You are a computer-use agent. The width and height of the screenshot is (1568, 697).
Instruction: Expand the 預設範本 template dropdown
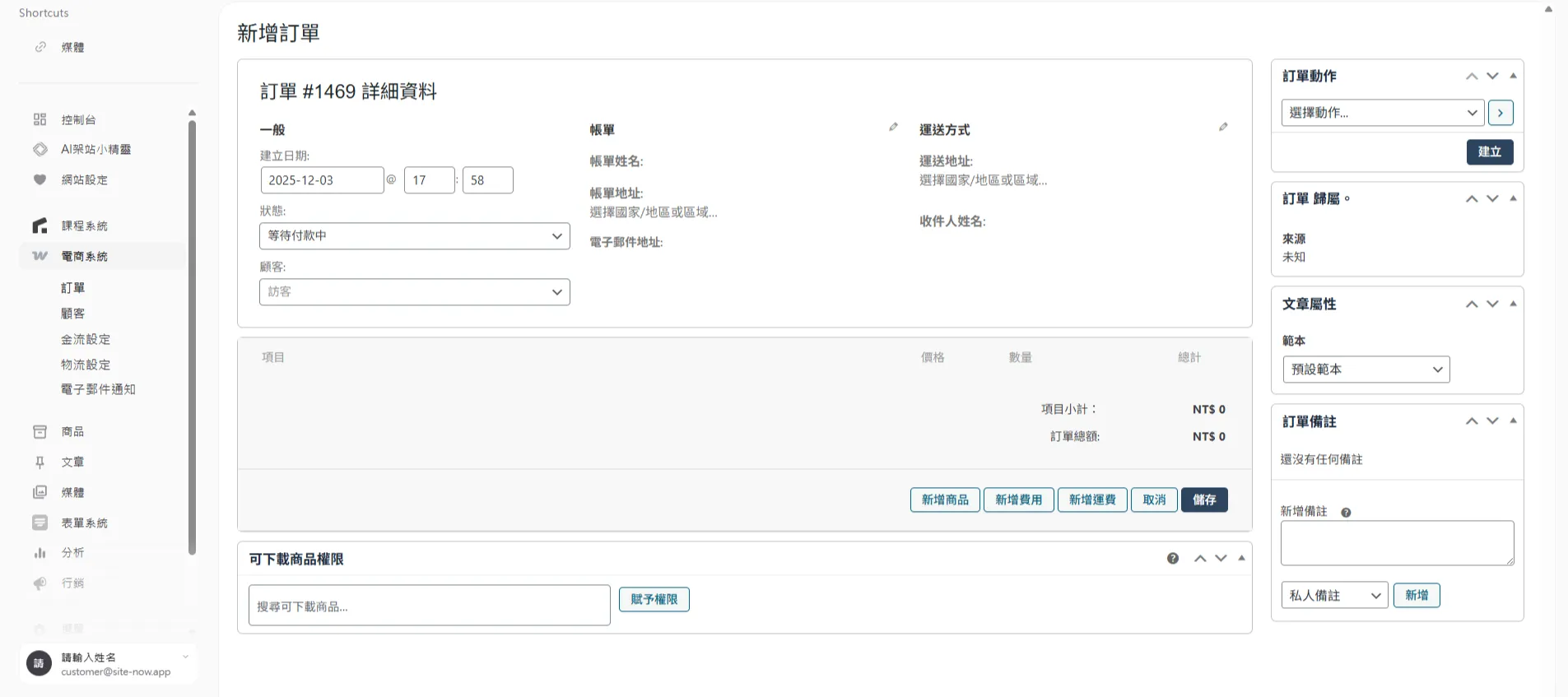[x=1366, y=369]
